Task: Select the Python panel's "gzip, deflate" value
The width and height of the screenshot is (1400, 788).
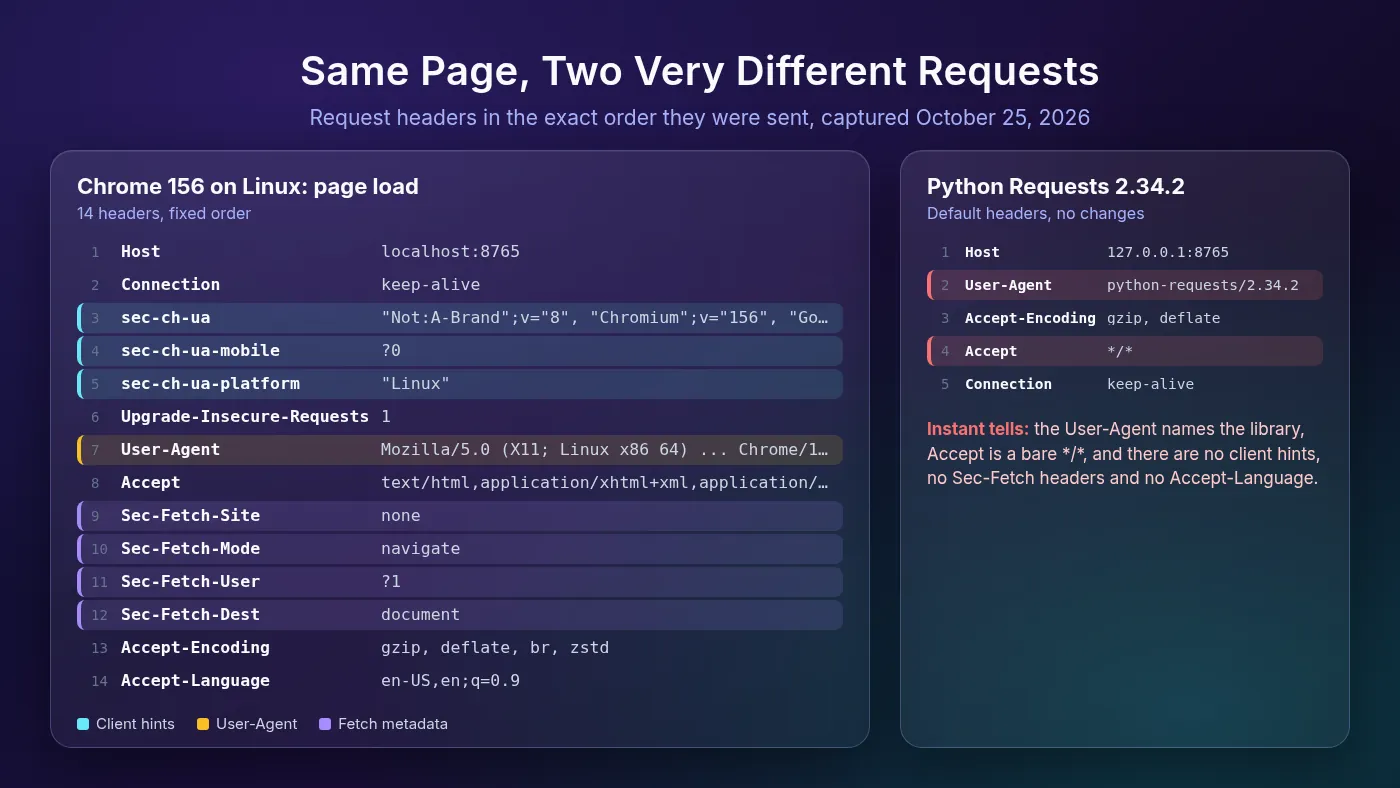Action: pos(1164,319)
